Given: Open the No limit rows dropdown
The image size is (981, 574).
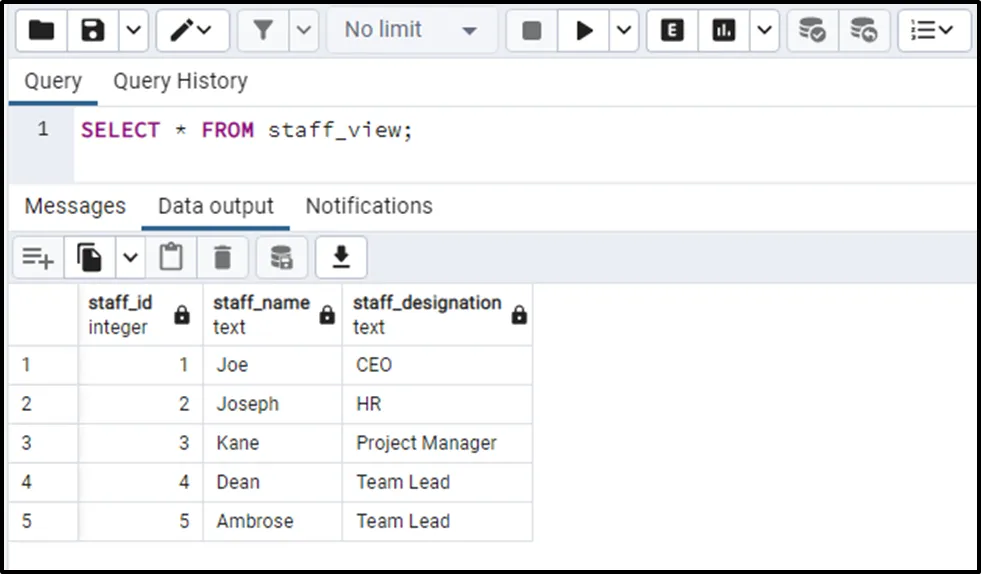Looking at the screenshot, I should (411, 31).
